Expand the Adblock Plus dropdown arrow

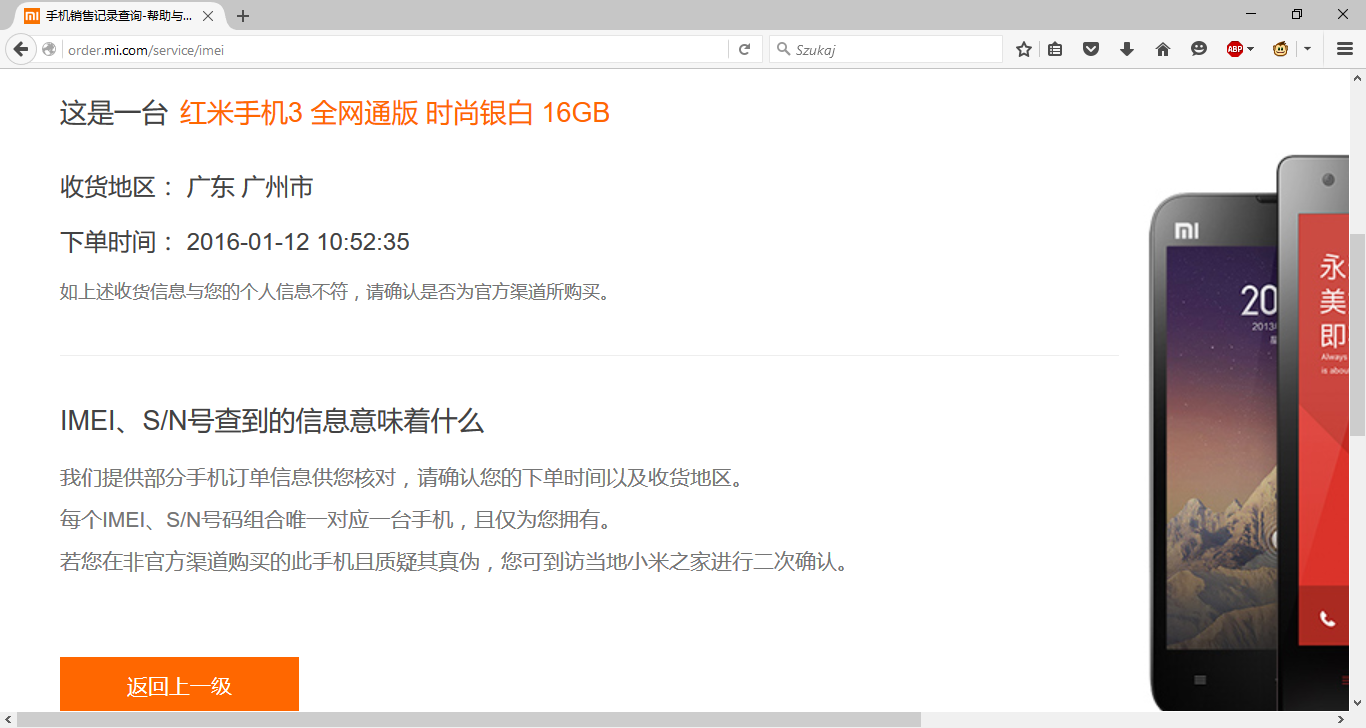coord(1251,49)
